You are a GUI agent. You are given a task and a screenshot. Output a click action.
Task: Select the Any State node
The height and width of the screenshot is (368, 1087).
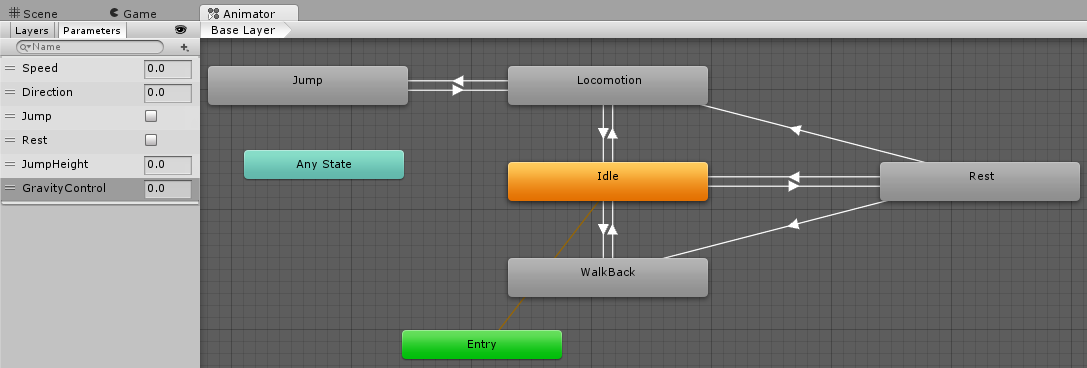(x=324, y=164)
